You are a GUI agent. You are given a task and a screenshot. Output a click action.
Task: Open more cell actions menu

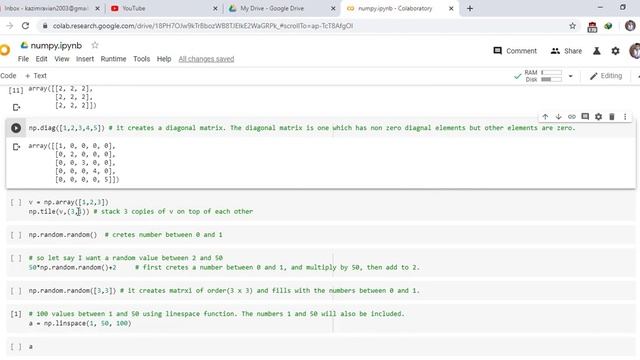[x=625, y=117]
